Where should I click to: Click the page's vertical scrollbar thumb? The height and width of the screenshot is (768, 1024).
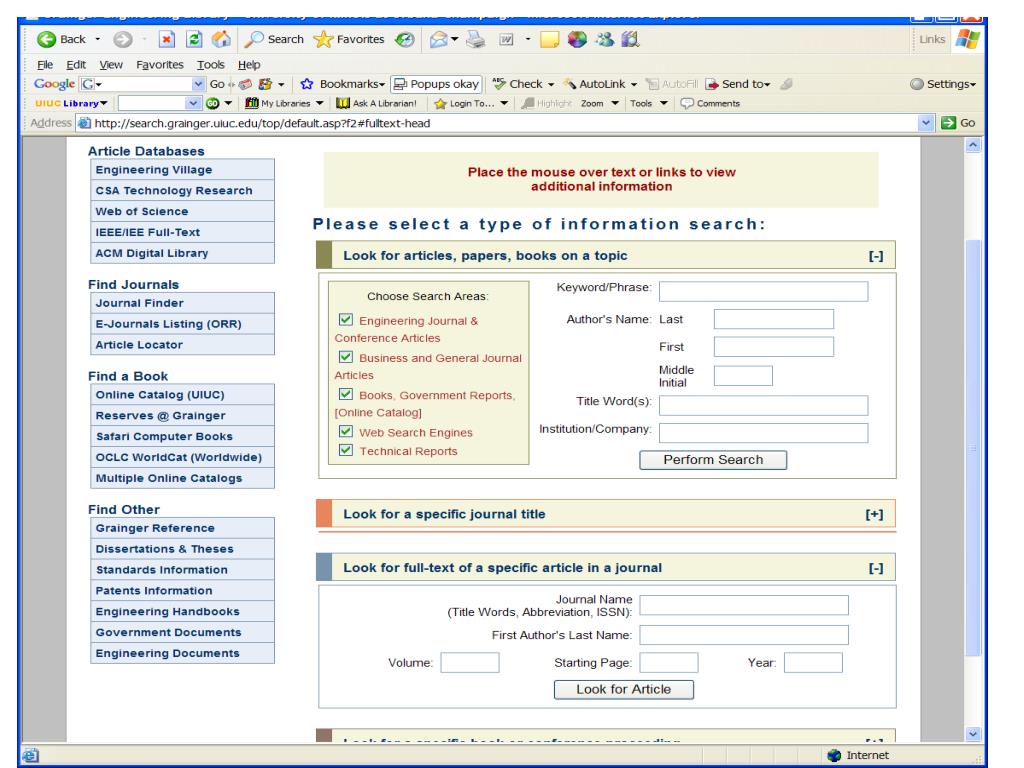[x=973, y=449]
